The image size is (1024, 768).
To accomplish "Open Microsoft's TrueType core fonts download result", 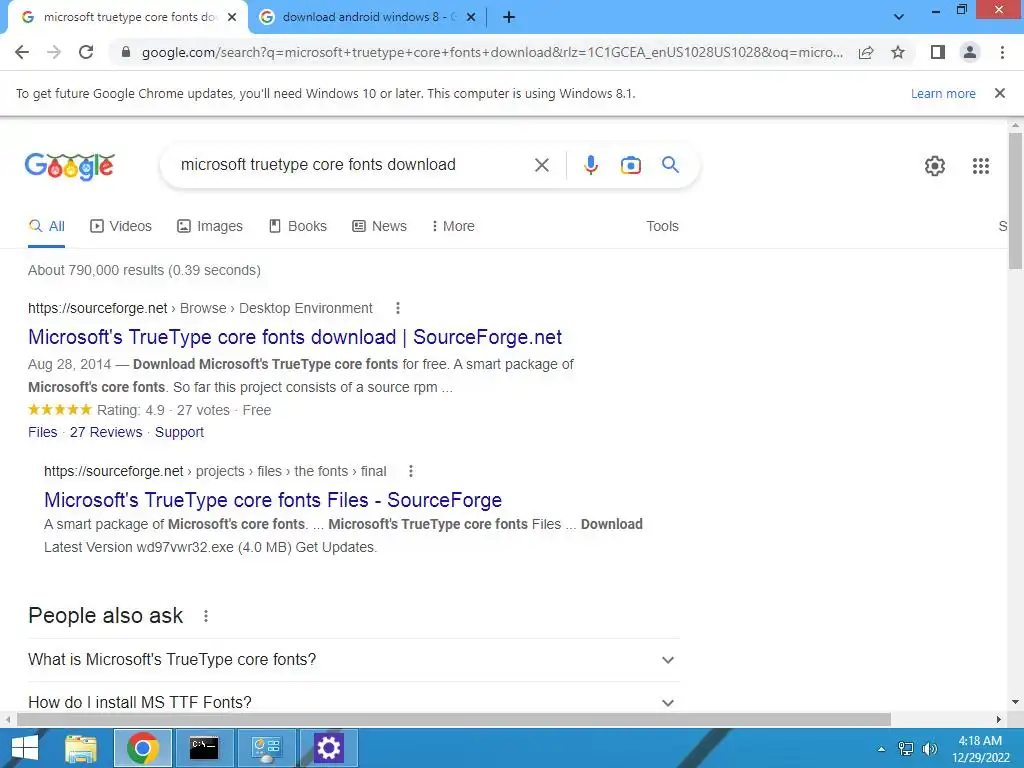I will point(295,337).
